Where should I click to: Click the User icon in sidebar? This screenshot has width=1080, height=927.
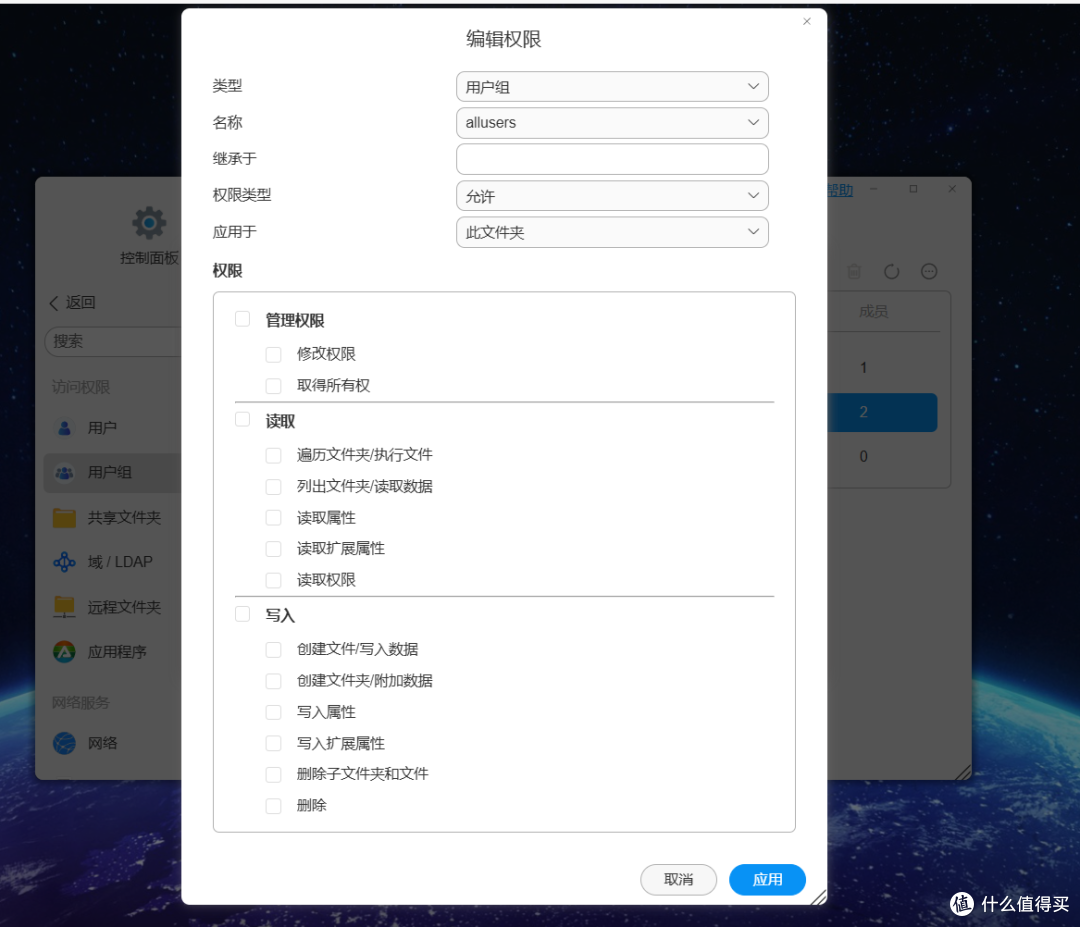click(x=64, y=428)
